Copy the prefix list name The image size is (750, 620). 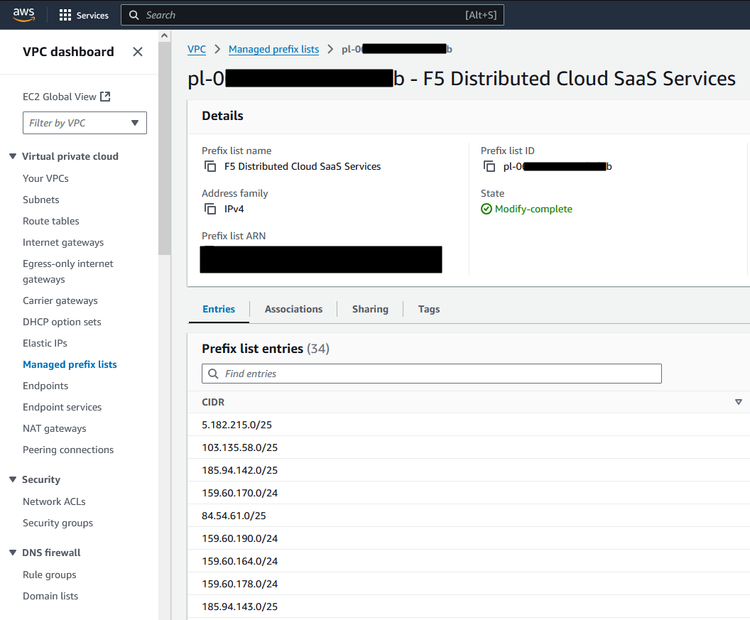pos(210,167)
